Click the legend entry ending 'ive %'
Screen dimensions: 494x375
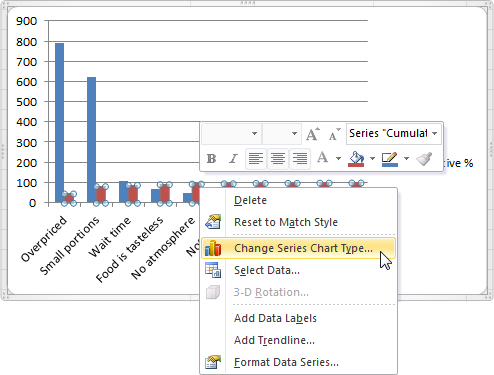459,163
